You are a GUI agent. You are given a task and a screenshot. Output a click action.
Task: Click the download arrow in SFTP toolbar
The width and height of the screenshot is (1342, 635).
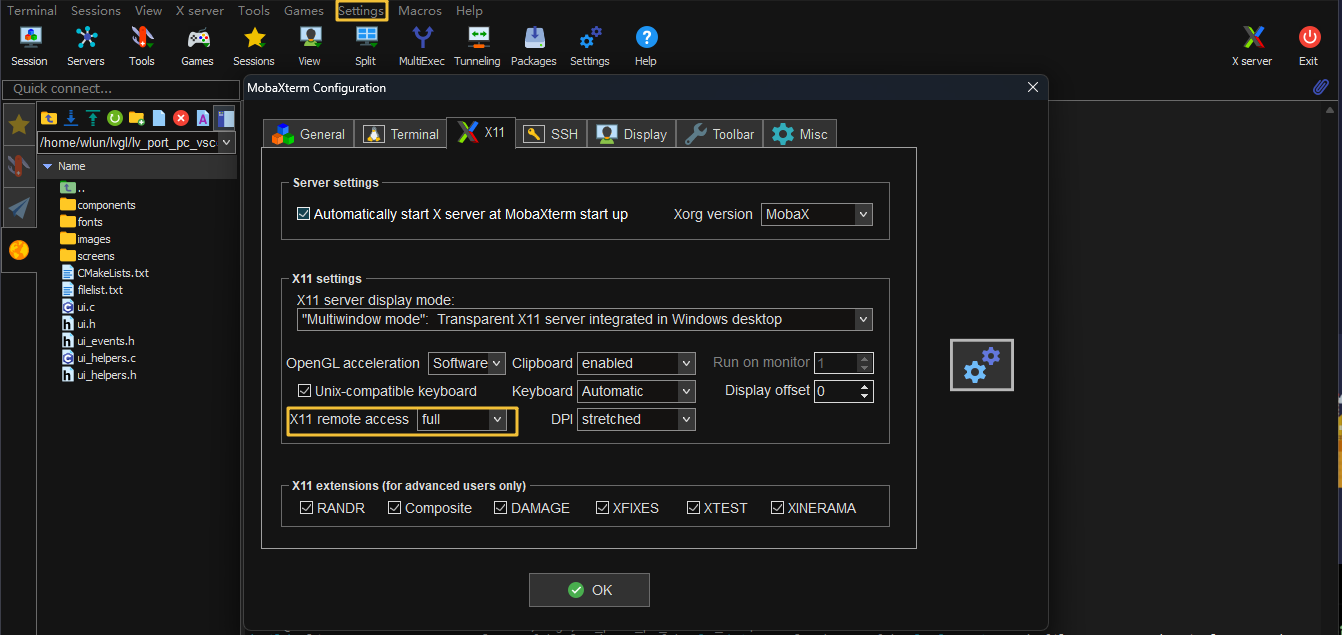(71, 118)
